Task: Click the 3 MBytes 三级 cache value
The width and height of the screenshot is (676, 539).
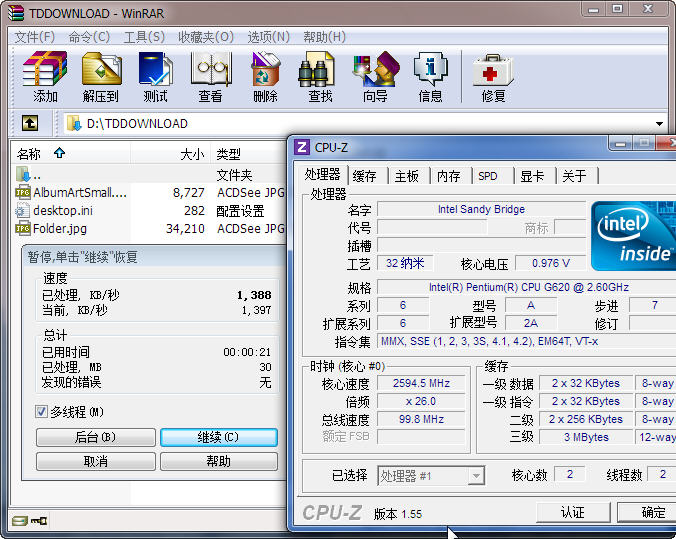Action: (x=586, y=437)
